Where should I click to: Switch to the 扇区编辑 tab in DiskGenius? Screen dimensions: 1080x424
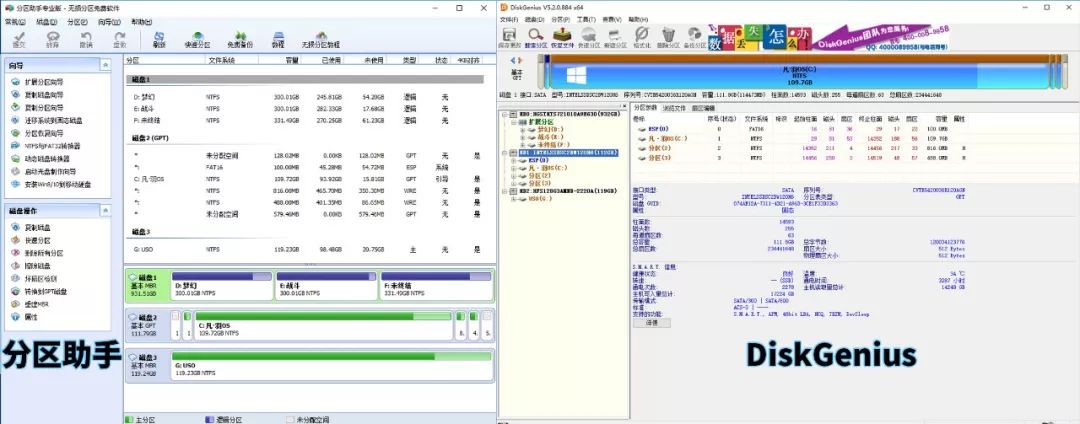(703, 108)
